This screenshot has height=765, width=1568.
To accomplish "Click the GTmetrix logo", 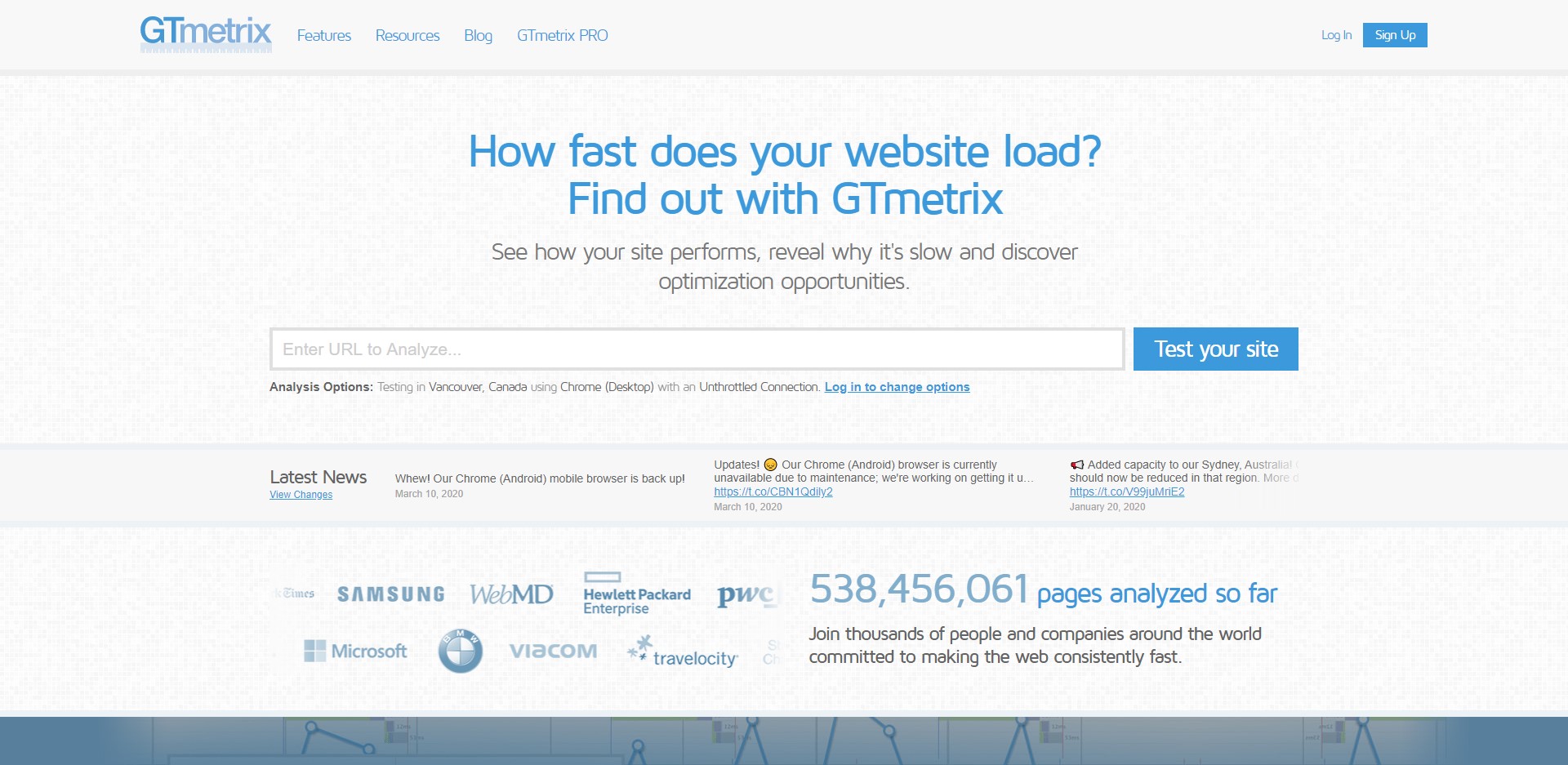I will click(x=206, y=34).
